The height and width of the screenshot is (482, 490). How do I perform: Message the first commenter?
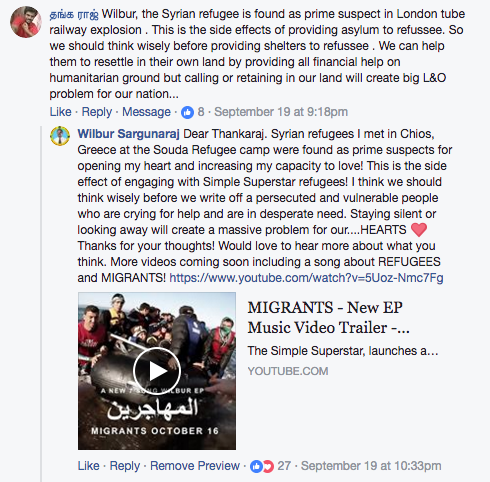coord(146,112)
